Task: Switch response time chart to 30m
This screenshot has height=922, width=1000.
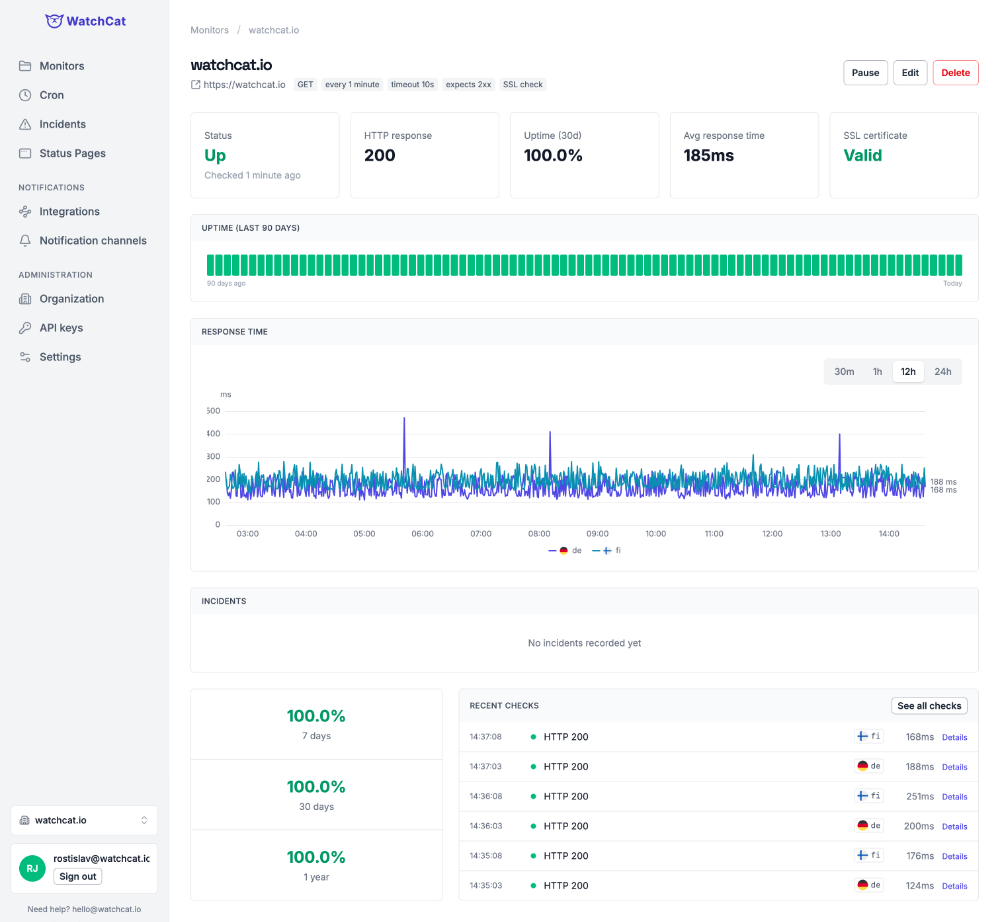Action: coord(844,372)
